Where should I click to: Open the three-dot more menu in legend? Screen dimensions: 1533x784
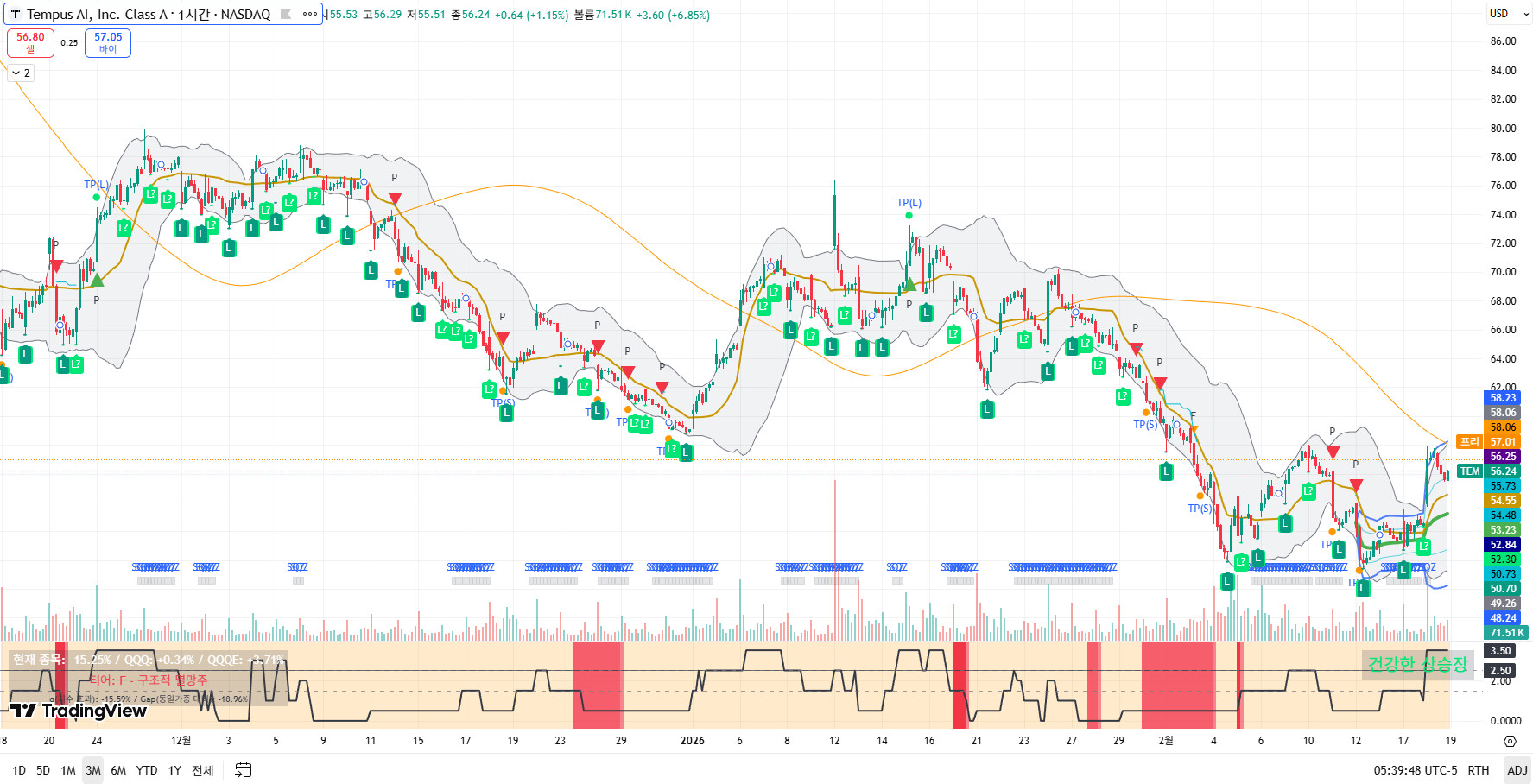click(x=310, y=14)
